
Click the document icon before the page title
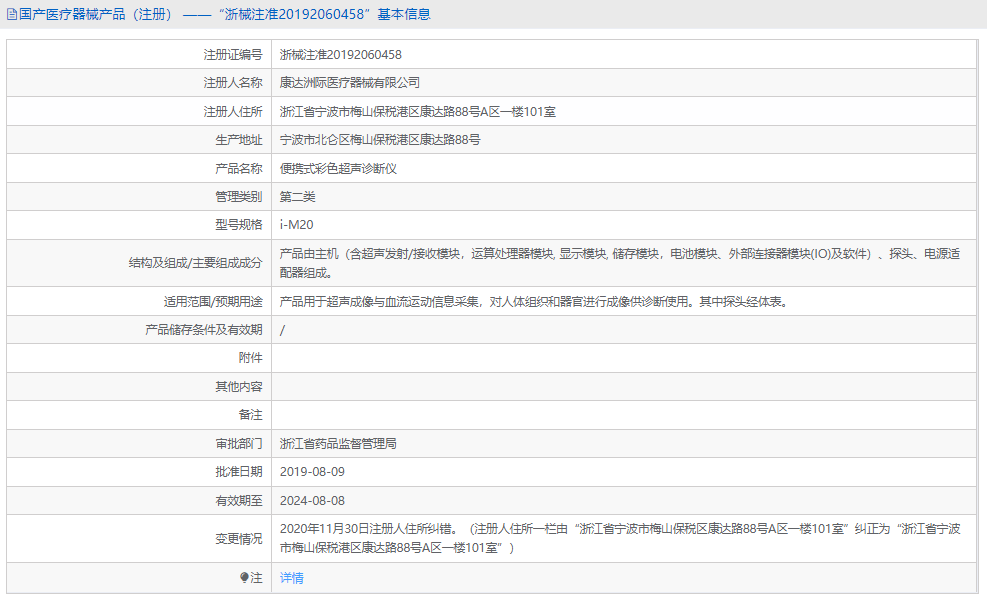pyautogui.click(x=12, y=13)
